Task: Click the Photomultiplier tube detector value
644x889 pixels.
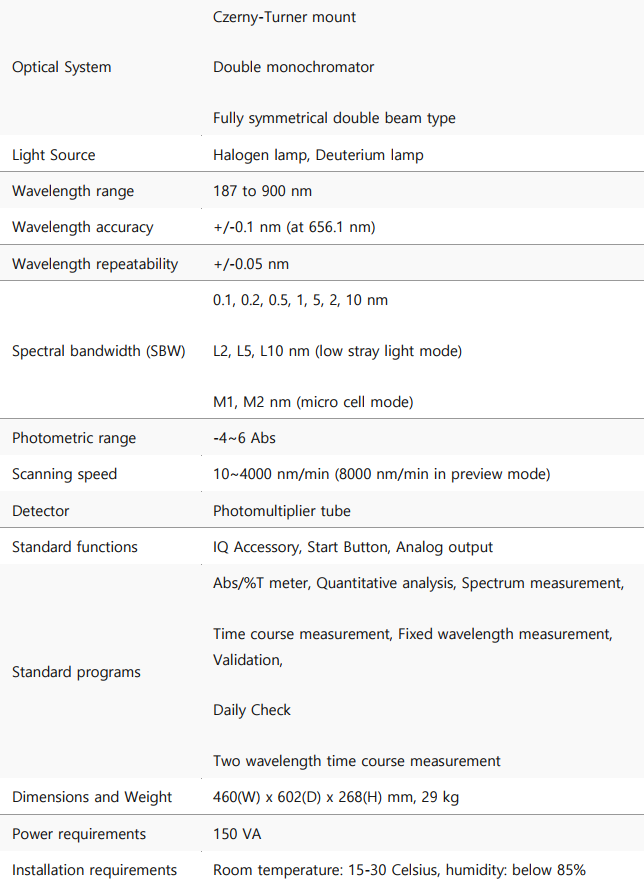Action: (282, 511)
